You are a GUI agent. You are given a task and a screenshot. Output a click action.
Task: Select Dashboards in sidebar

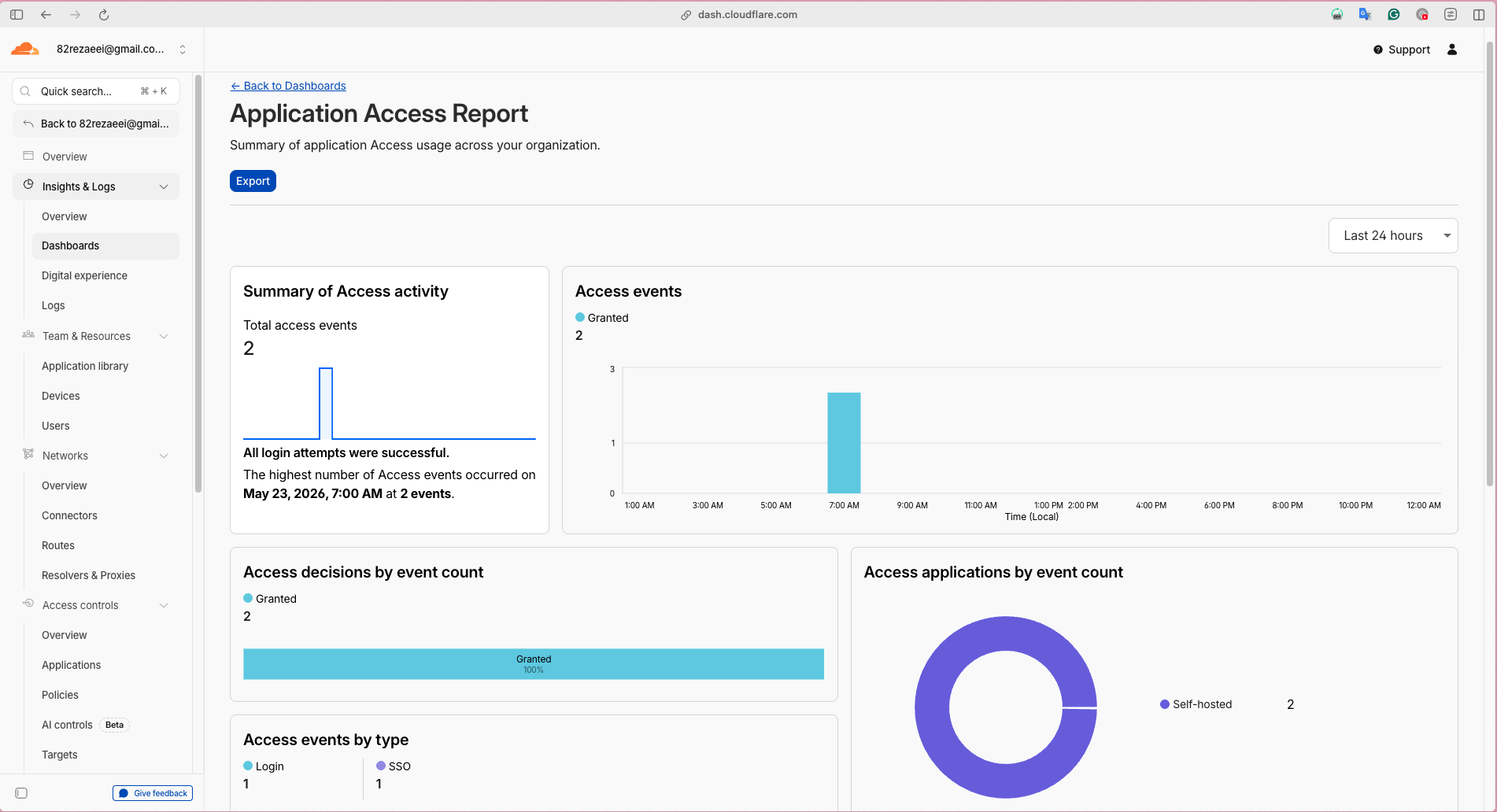[x=105, y=245]
